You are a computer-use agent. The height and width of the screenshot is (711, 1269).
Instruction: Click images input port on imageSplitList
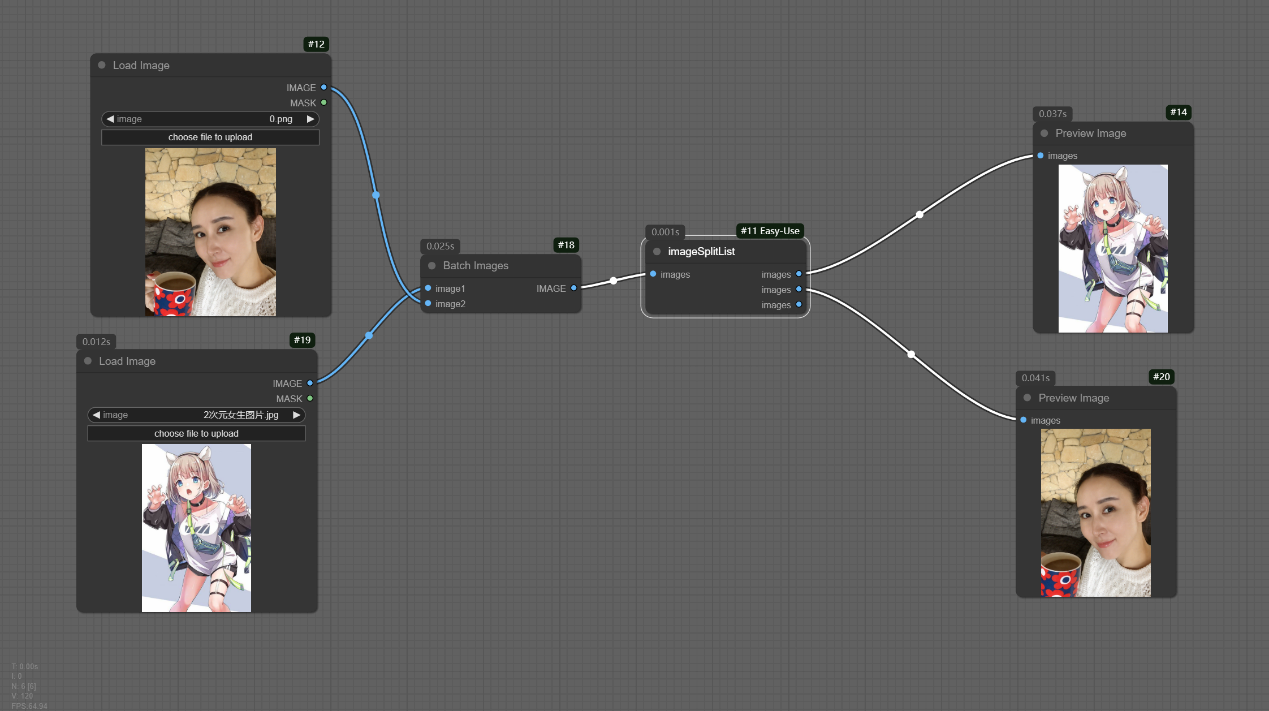click(653, 274)
